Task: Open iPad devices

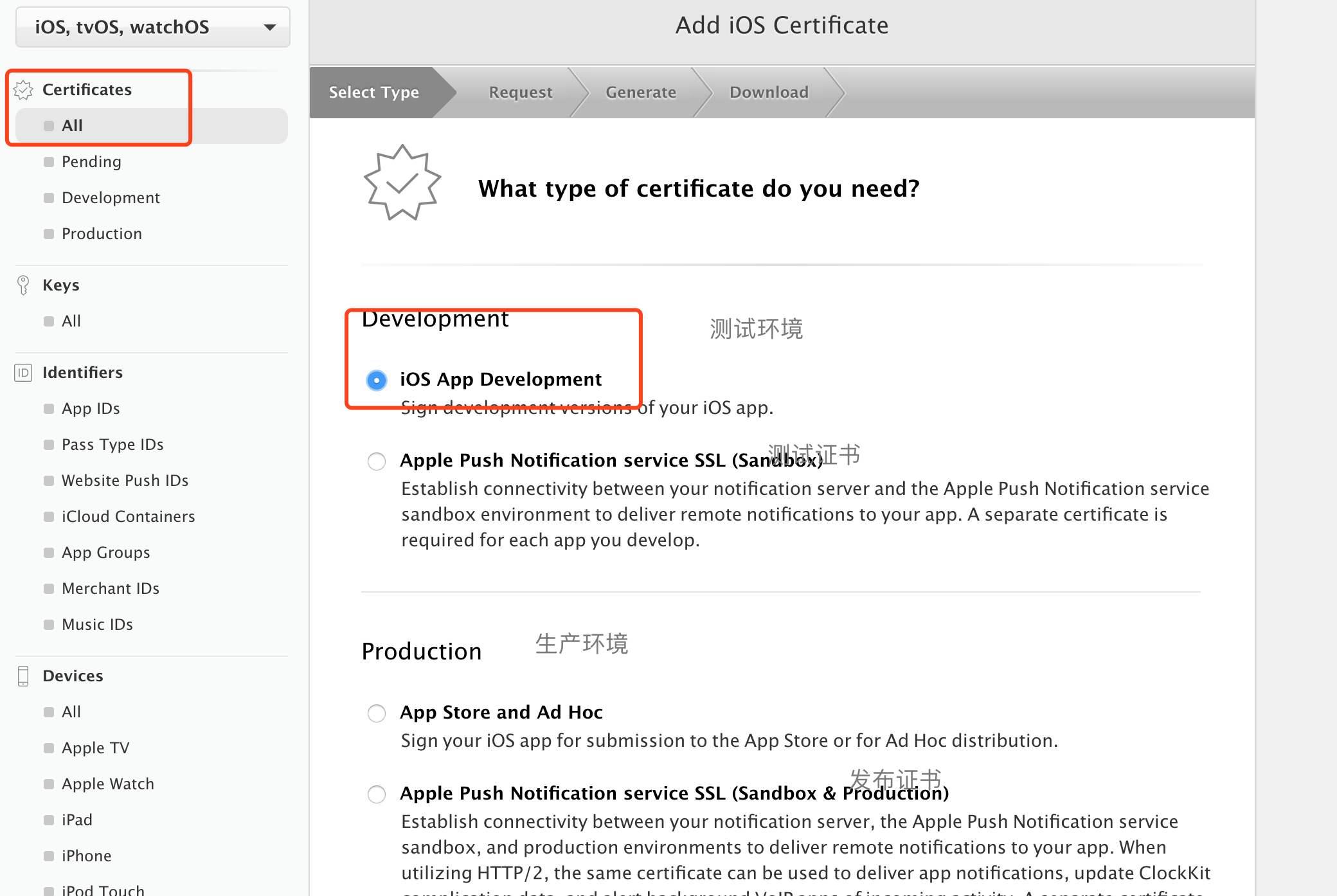Action: (x=77, y=820)
